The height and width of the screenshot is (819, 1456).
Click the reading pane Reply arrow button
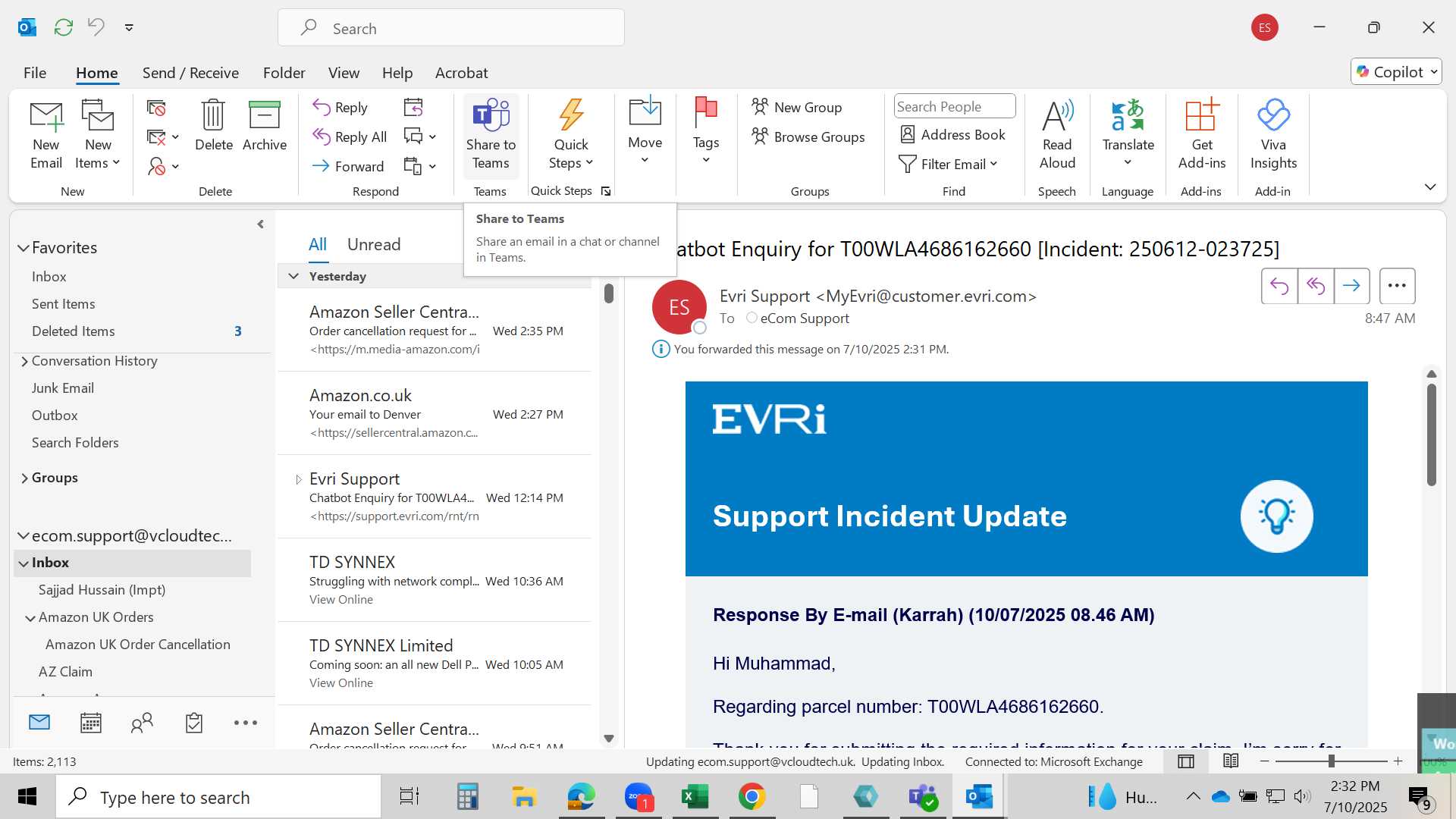pyautogui.click(x=1279, y=286)
